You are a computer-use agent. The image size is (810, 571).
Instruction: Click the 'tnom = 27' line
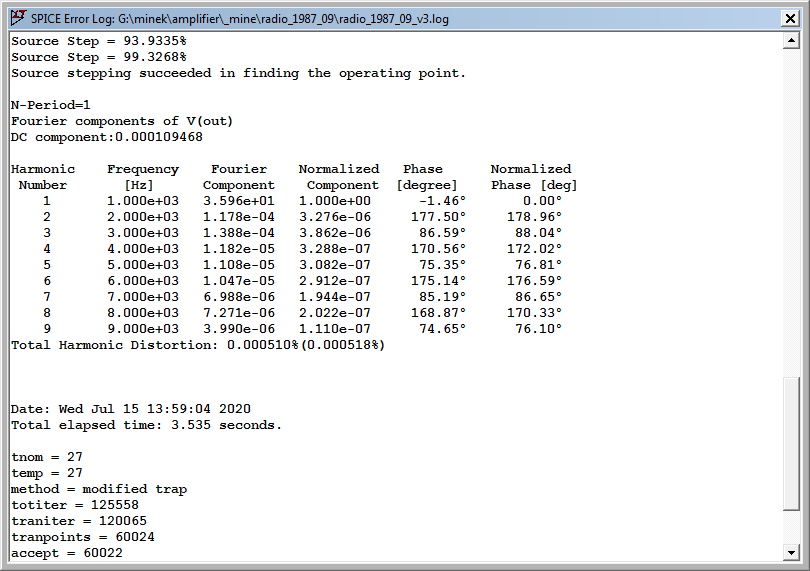tap(46, 458)
